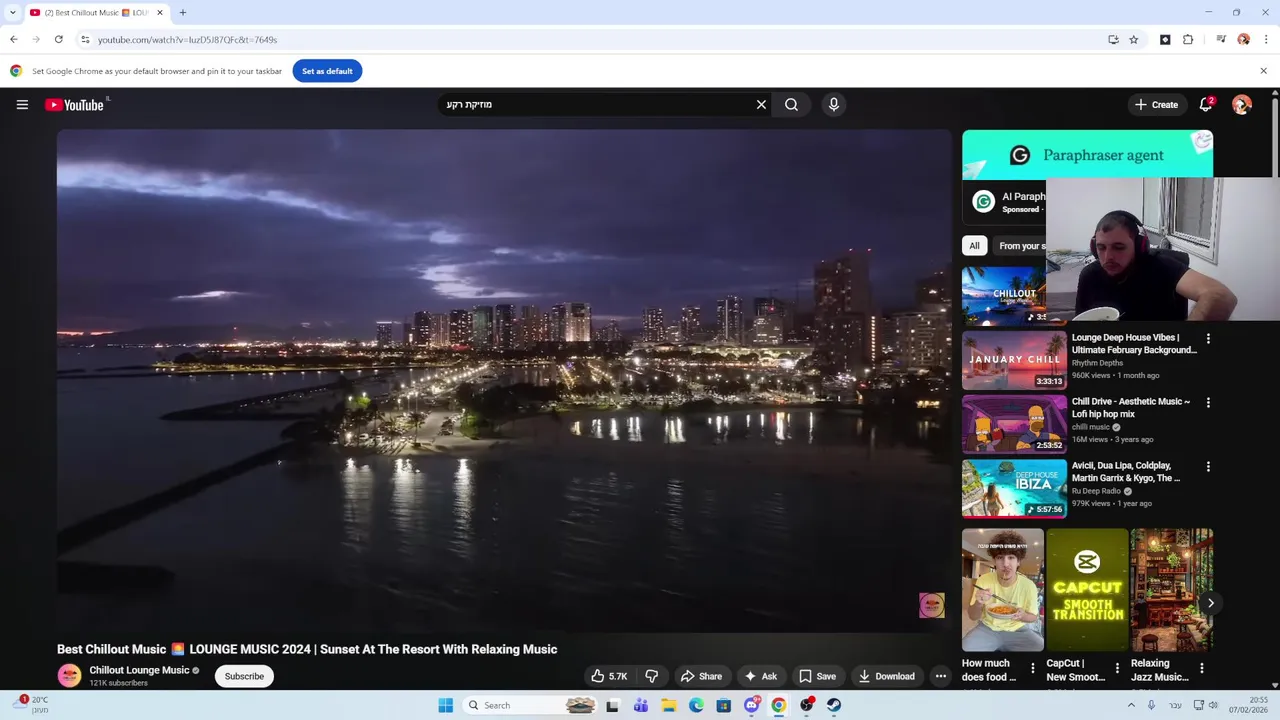1280x720 pixels.
Task: Bookmark this page with the star
Action: click(x=1133, y=39)
